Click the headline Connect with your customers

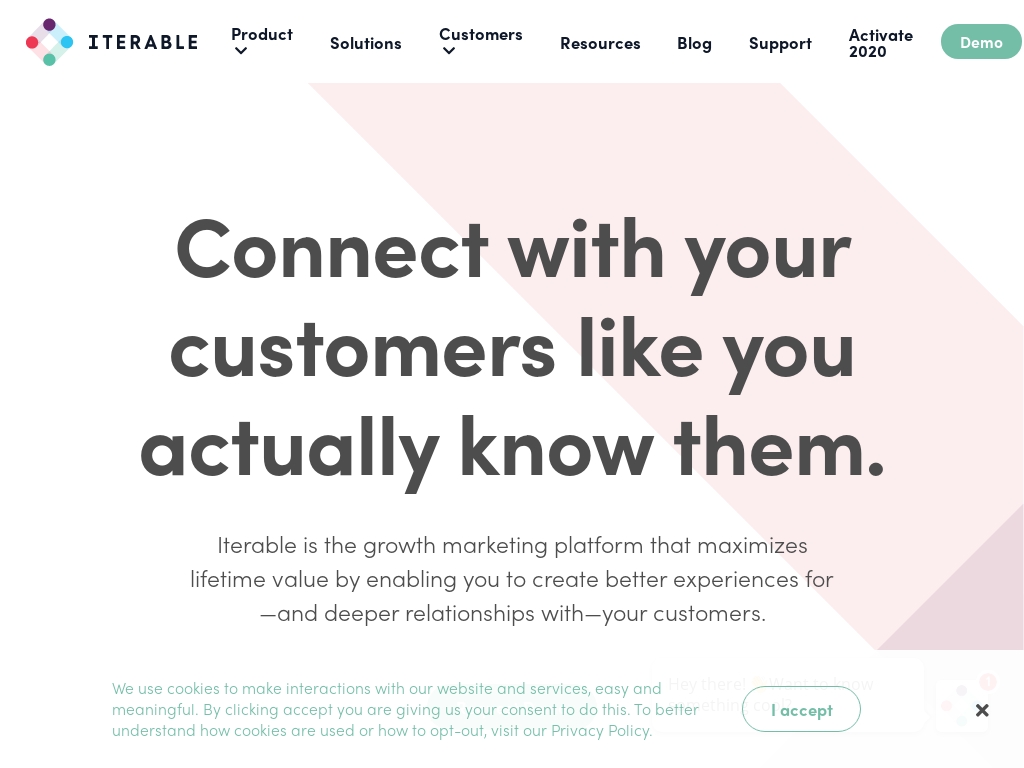pyautogui.click(x=512, y=346)
